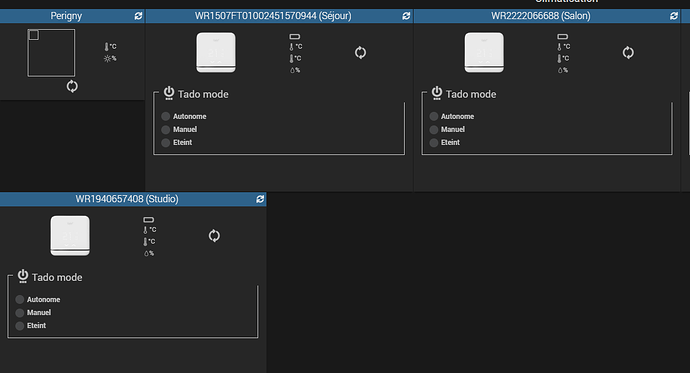Click the thermostat device image in Studio tile
Screen dimensions: 690x373
[70, 235]
